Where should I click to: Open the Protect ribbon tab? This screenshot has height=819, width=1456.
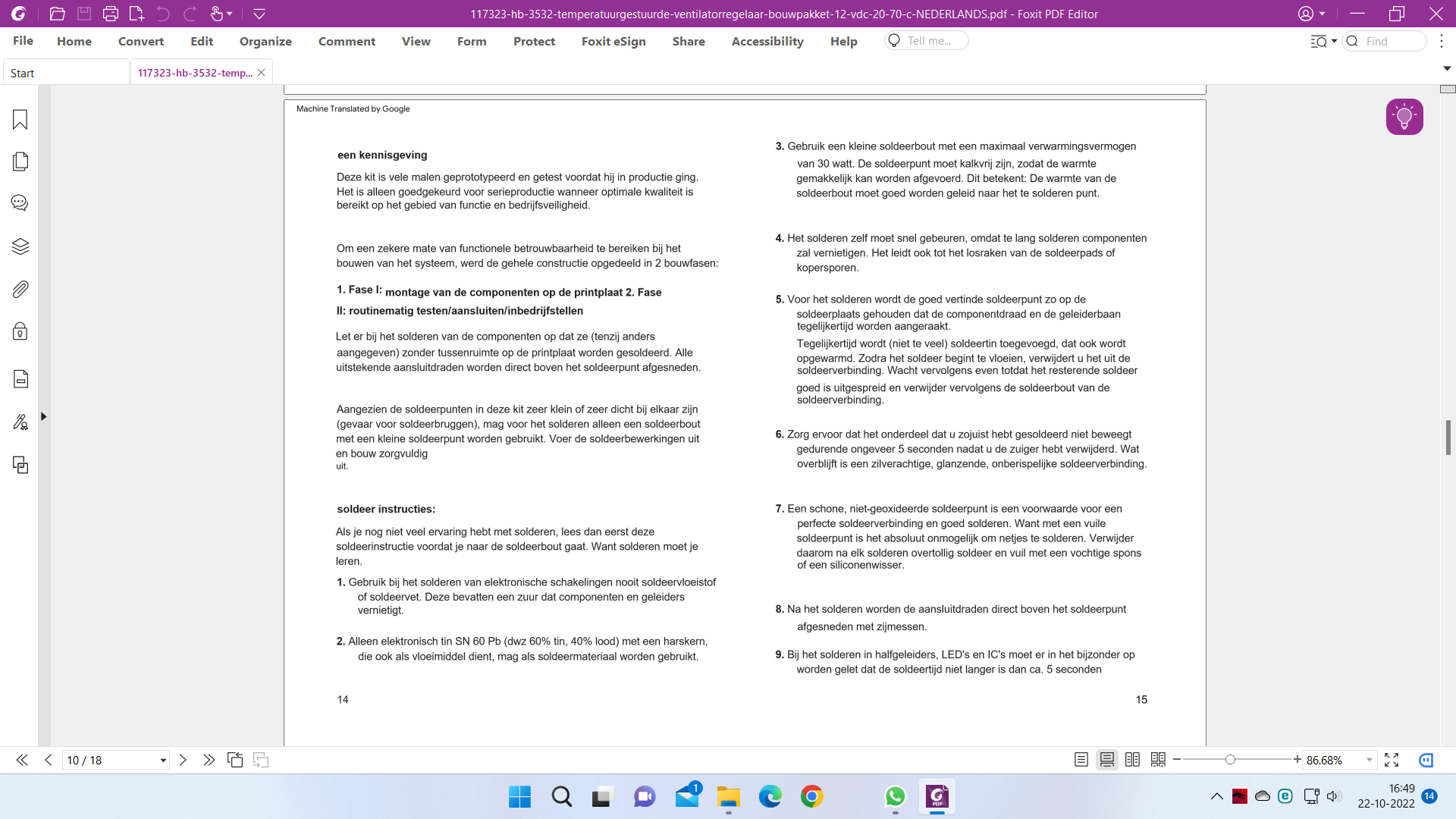click(534, 41)
